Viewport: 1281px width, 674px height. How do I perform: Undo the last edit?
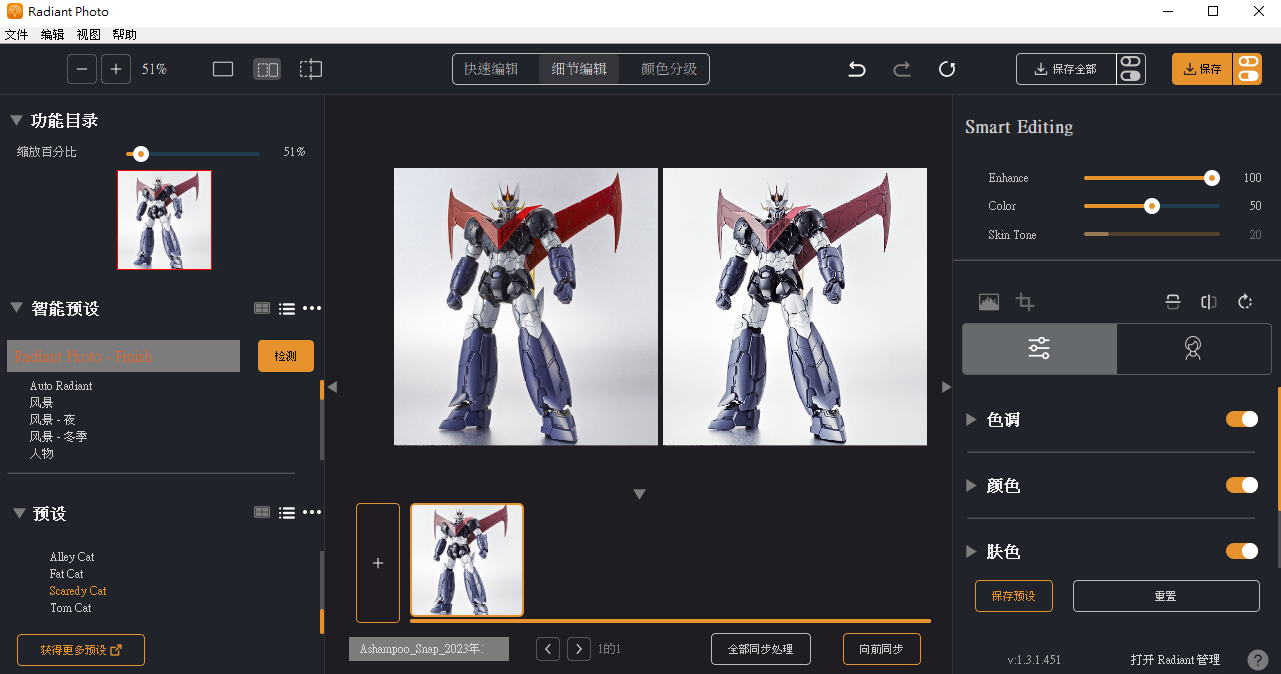(x=857, y=69)
